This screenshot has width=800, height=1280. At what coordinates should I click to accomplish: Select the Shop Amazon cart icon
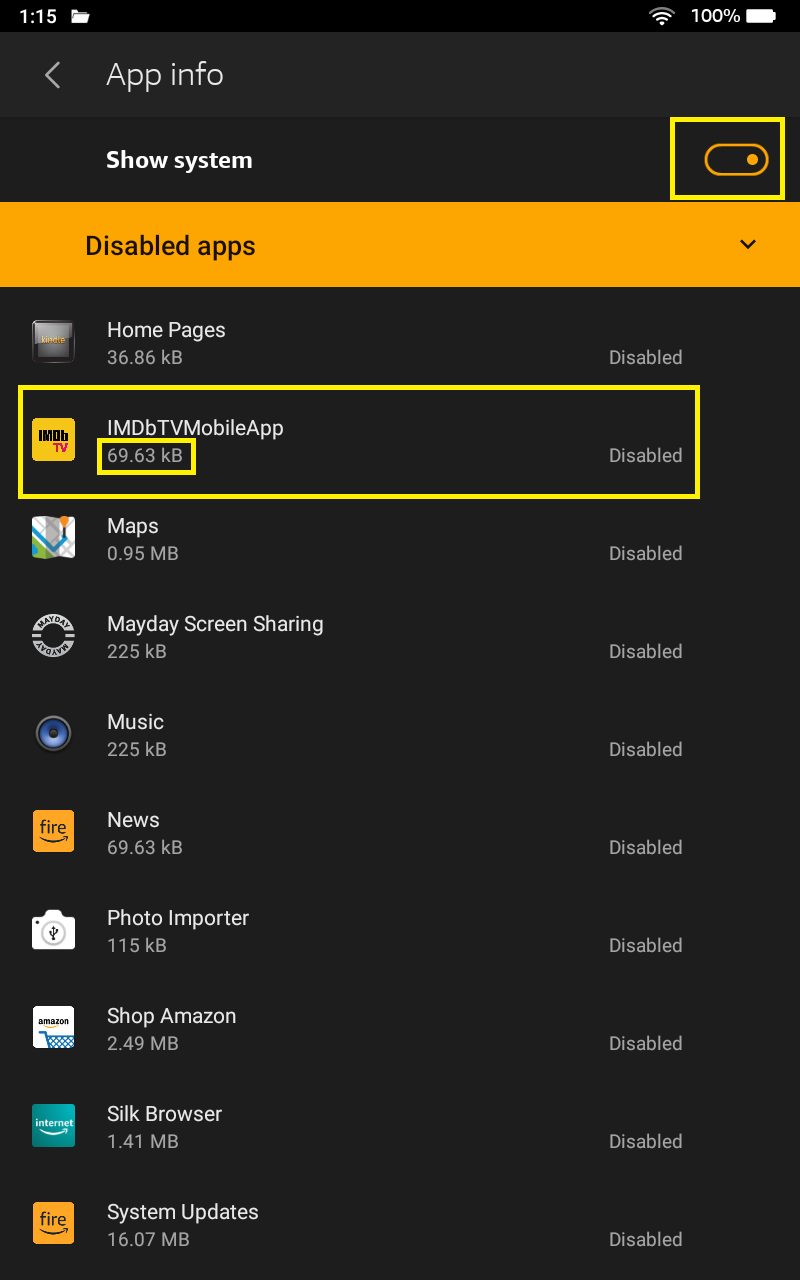coord(53,1027)
